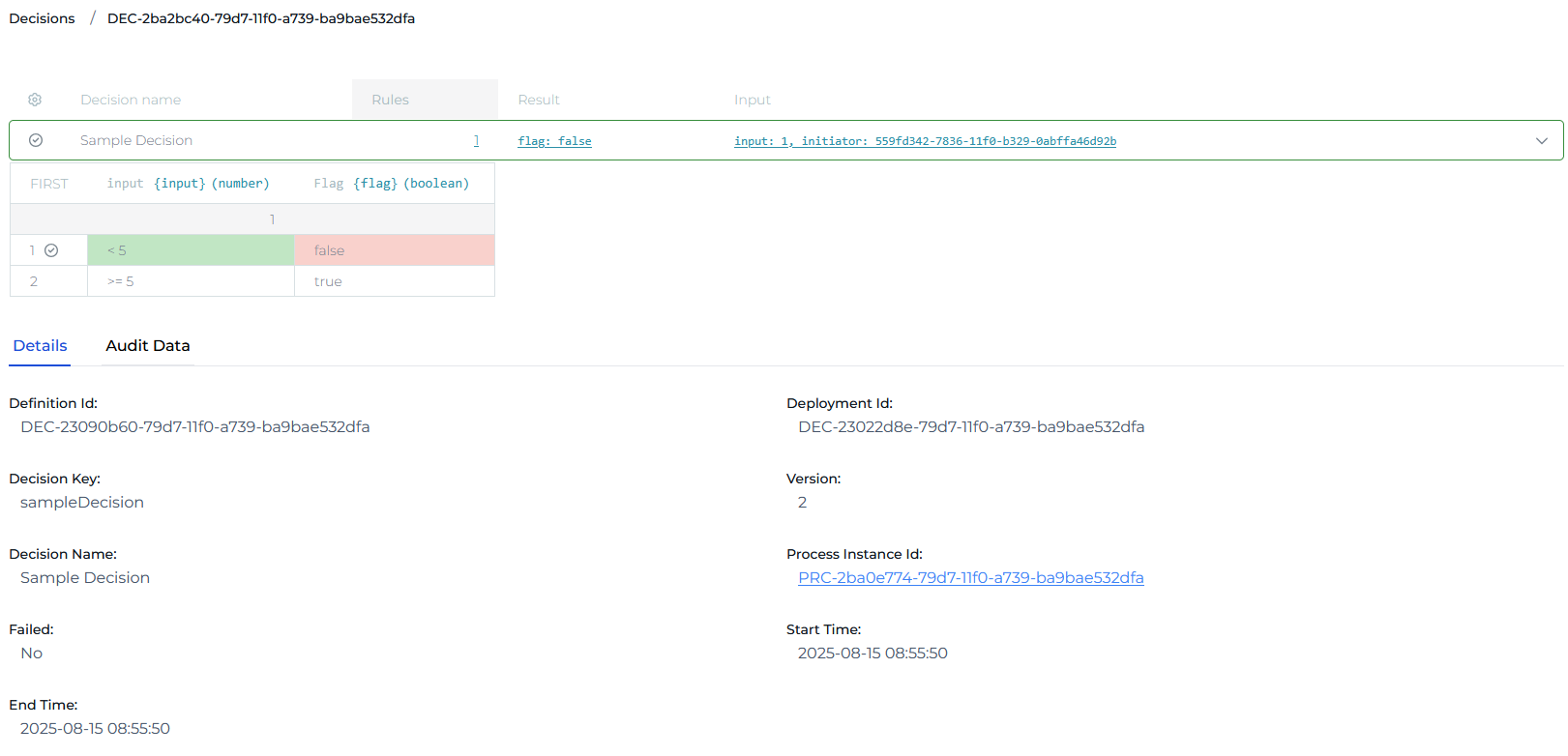This screenshot has height=756, width=1568.
Task: Click the Flag {flag} (boolean) column header
Action: pyautogui.click(x=391, y=184)
